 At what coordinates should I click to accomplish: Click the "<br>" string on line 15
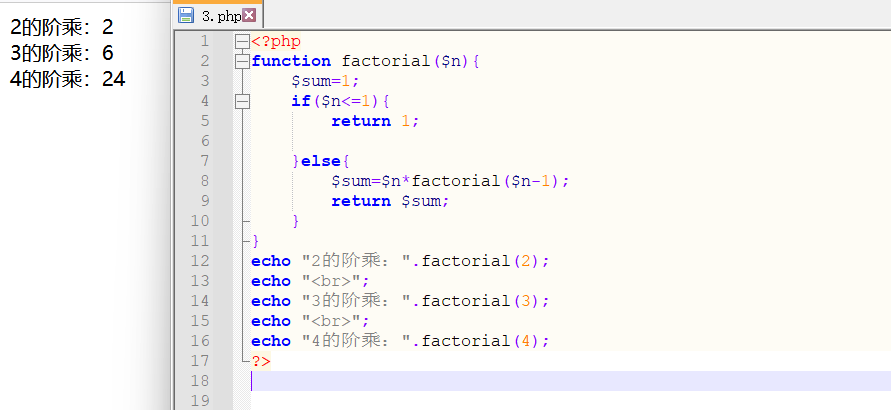point(336,321)
